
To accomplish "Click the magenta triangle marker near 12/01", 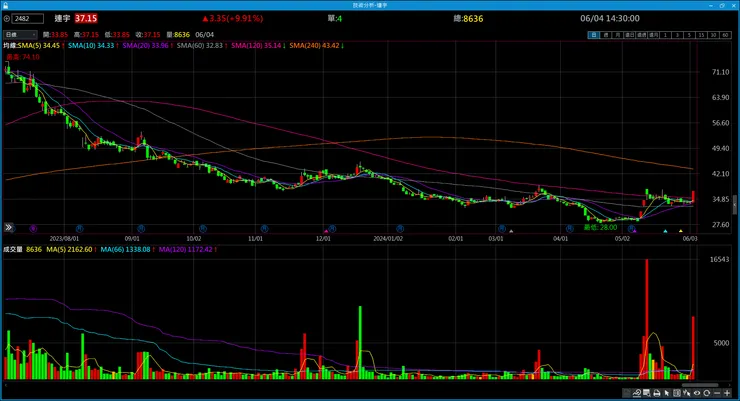I will point(326,231).
